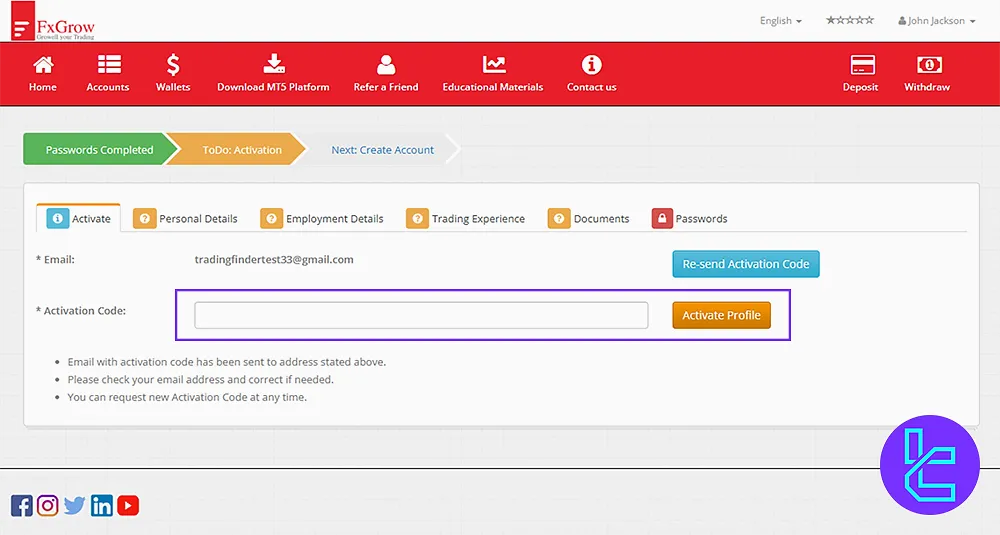Select the Activate tab
The width and height of the screenshot is (1000, 535).
[x=79, y=219]
